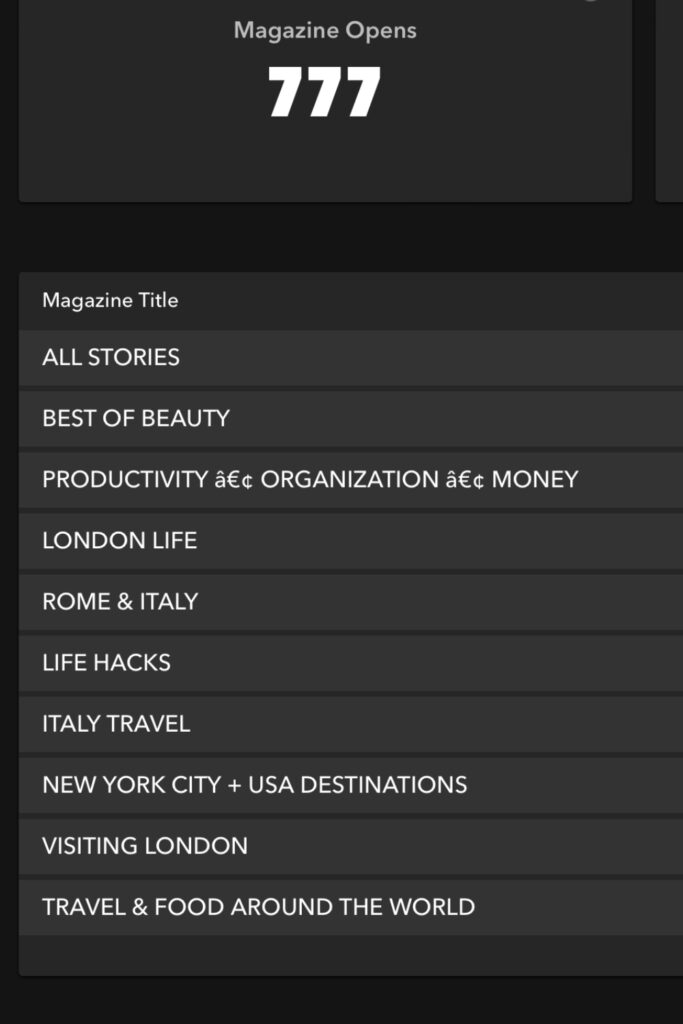The width and height of the screenshot is (683, 1024).
Task: Click the 777 opens count
Action: coord(325,92)
